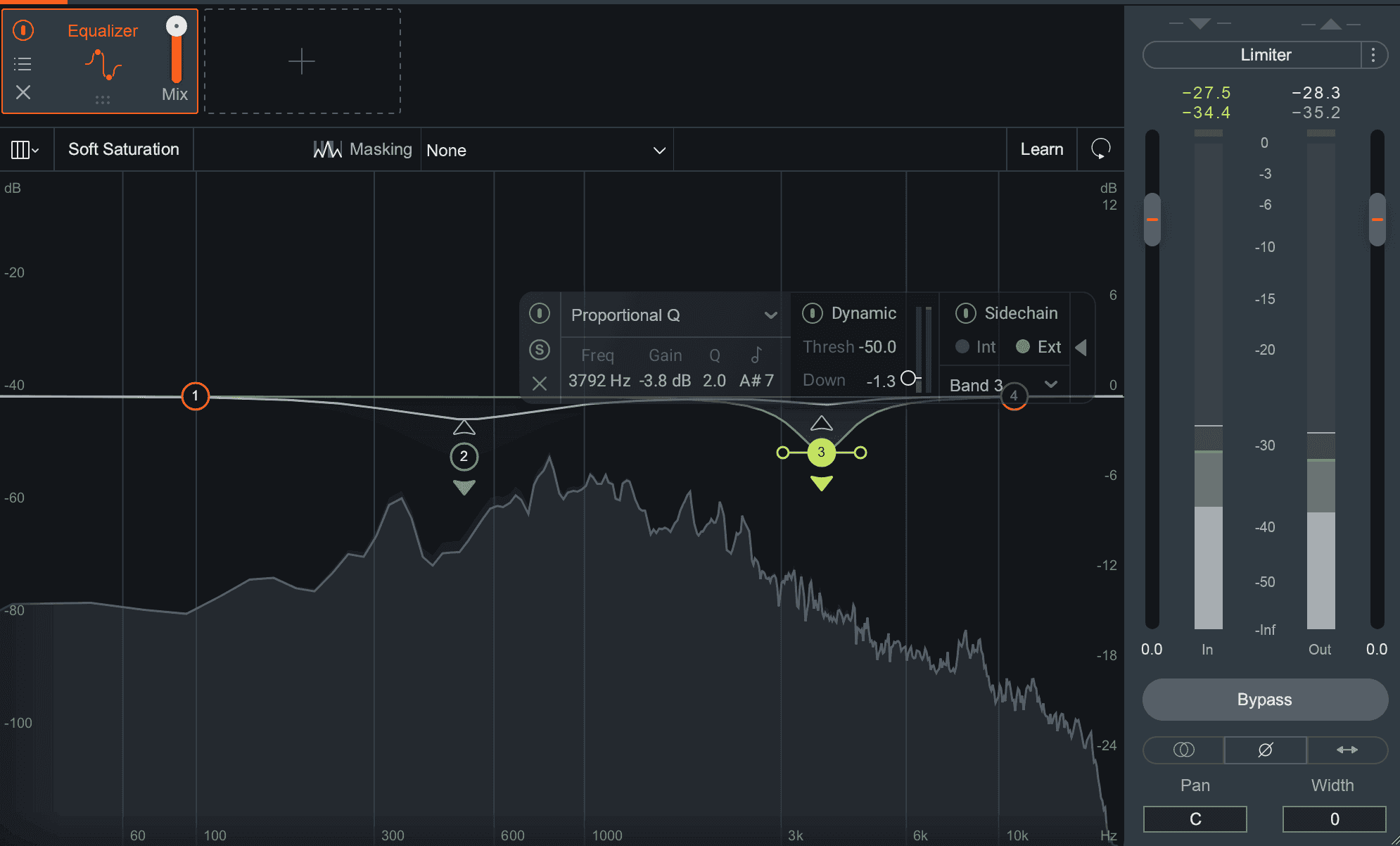The height and width of the screenshot is (846, 1400).
Task: Click the Bypass button
Action: pyautogui.click(x=1265, y=700)
